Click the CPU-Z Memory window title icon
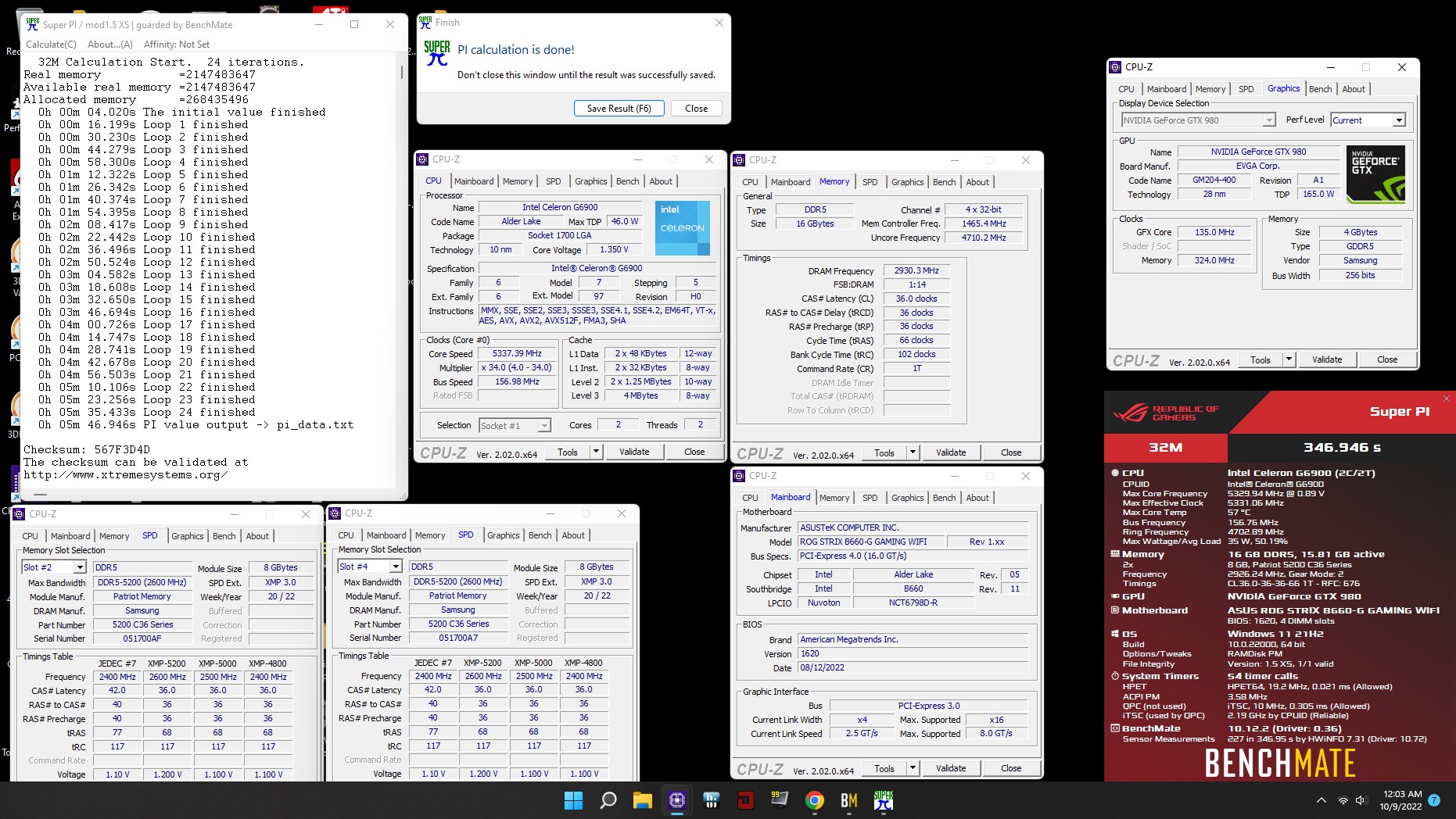The height and width of the screenshot is (819, 1456). pos(739,160)
